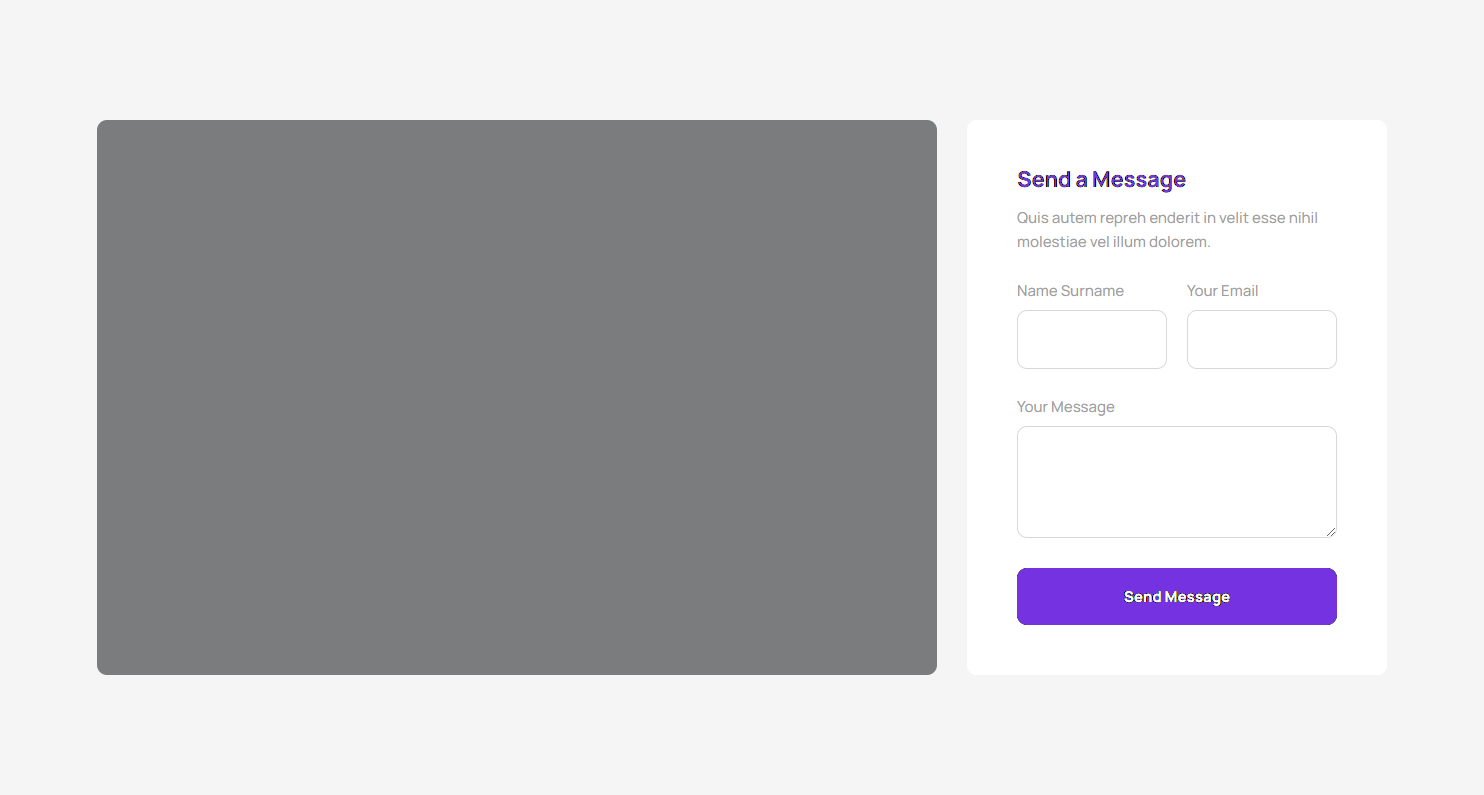Click the "Send a Message" heading
This screenshot has width=1484, height=795.
pos(1101,179)
